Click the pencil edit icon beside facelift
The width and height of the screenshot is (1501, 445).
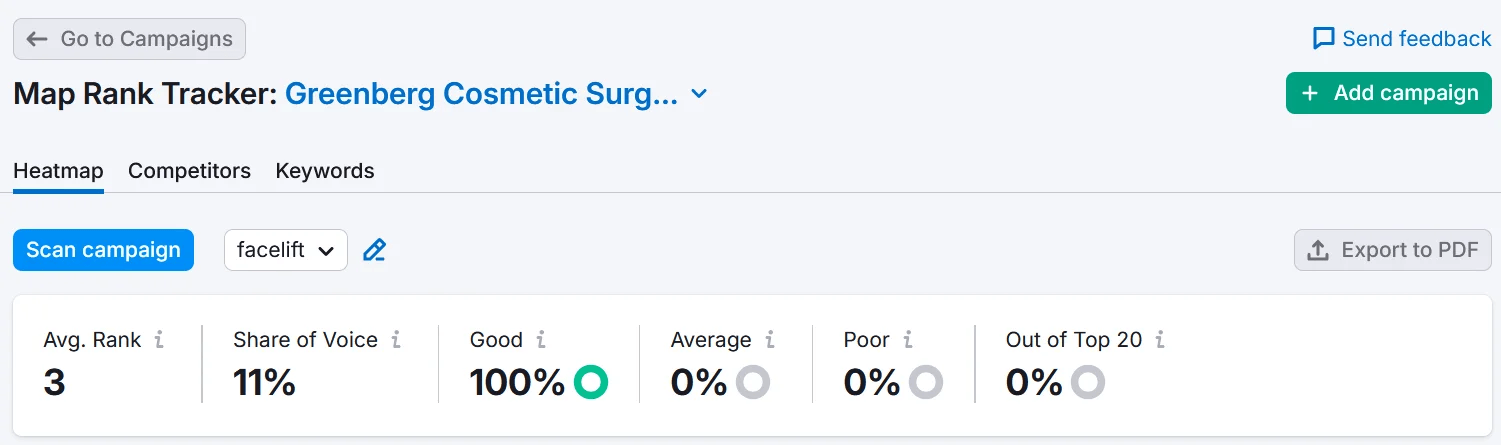pyautogui.click(x=374, y=250)
